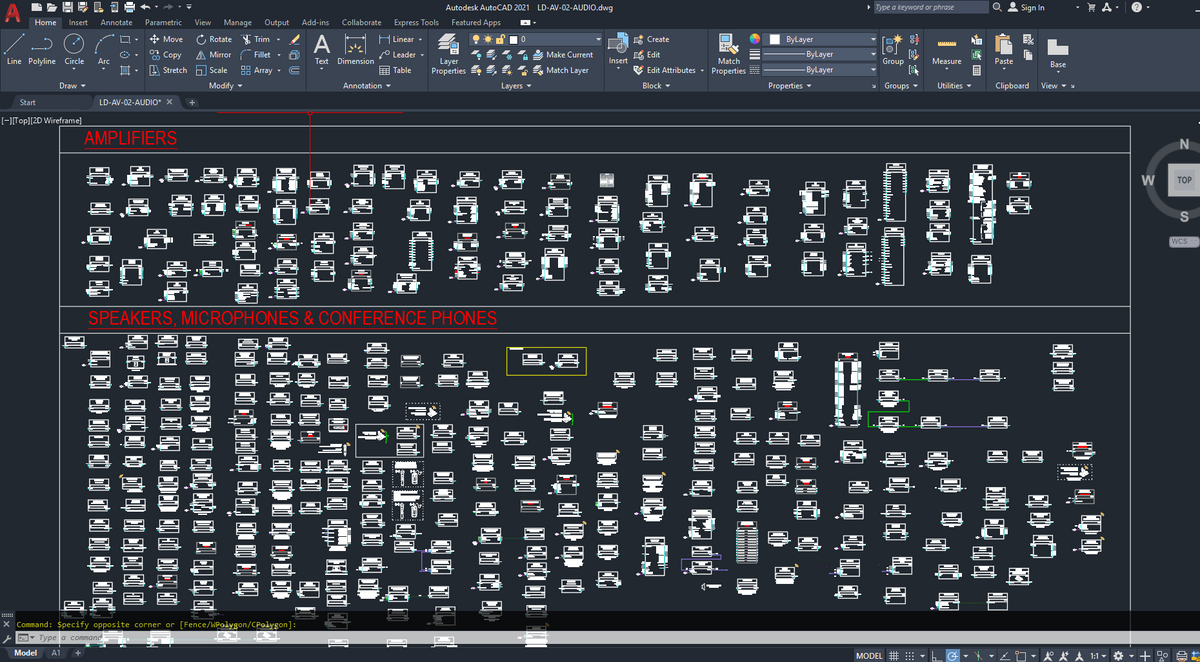Click the Fillet tool
1200x662 pixels.
pos(256,55)
